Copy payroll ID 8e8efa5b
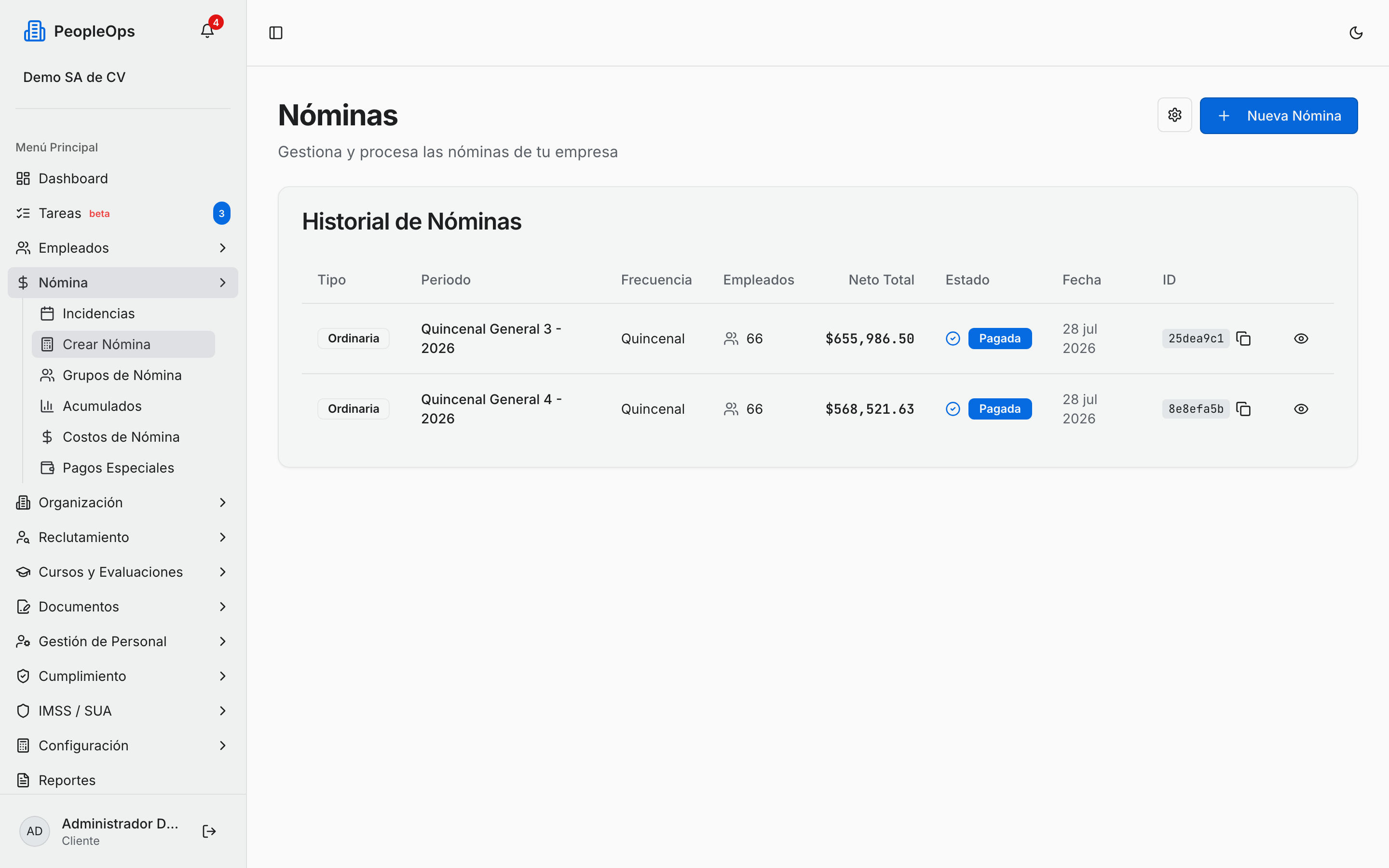The width and height of the screenshot is (1389, 868). coord(1243,409)
